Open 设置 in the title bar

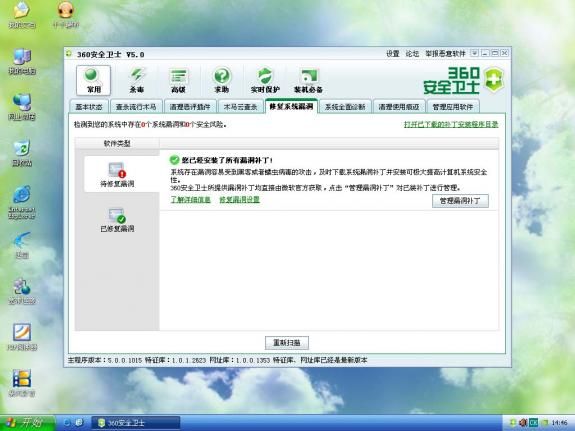click(392, 54)
